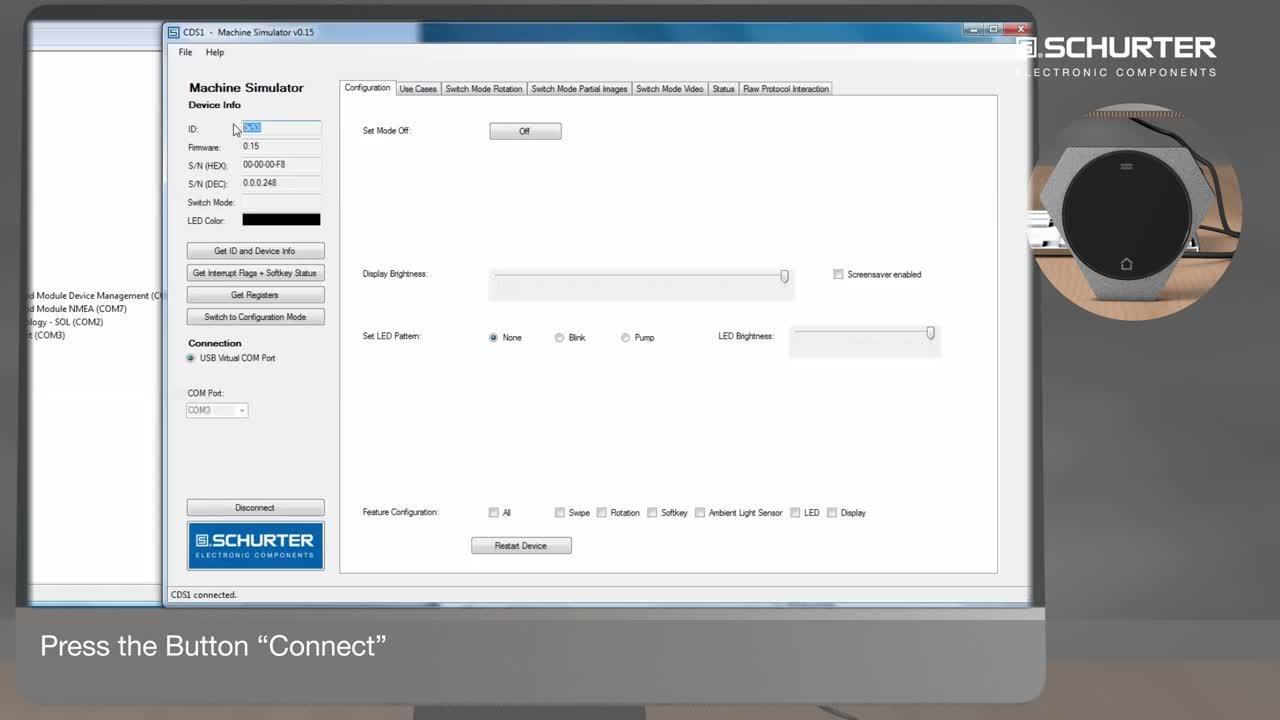The width and height of the screenshot is (1280, 720).
Task: Open the File menu
Action: 185,52
